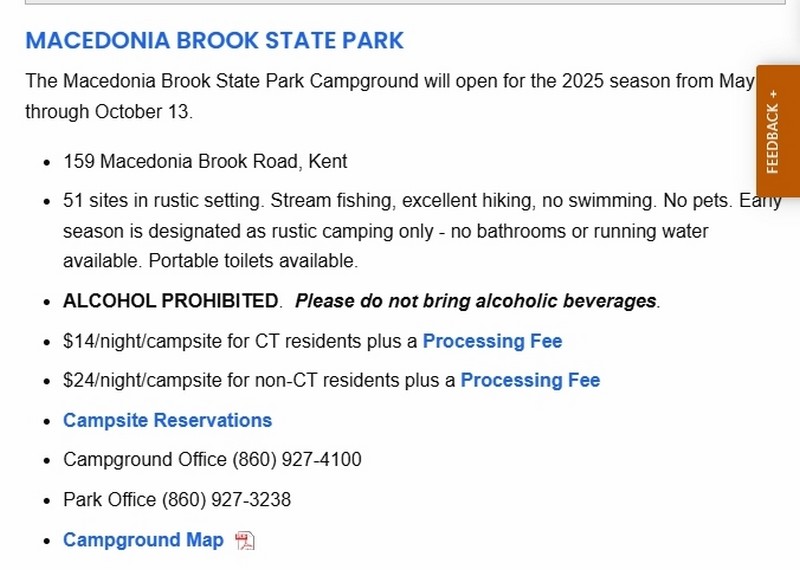This screenshot has height=570, width=800.
Task: Go to Campsite Reservations
Action: point(167,420)
